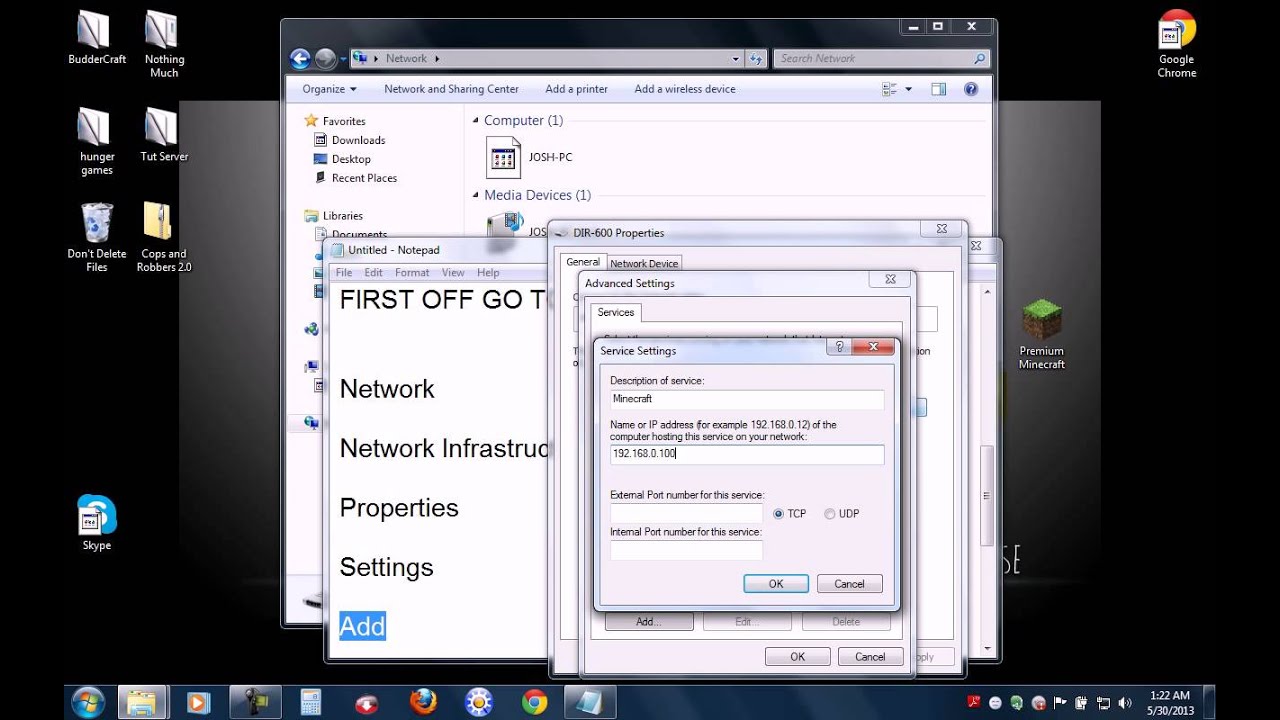
Task: Collapse the Media Devices (1) group
Action: pyautogui.click(x=476, y=196)
